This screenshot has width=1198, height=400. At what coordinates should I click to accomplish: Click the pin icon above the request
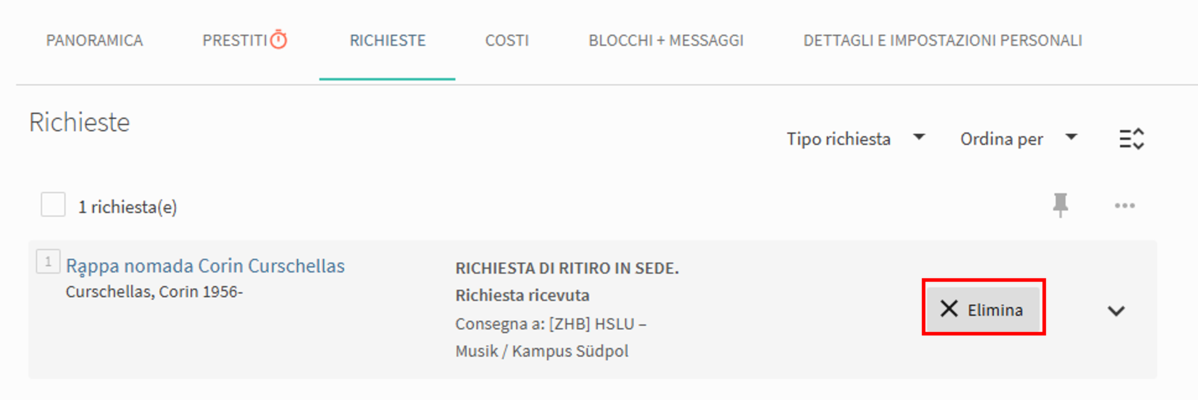pyautogui.click(x=1060, y=205)
